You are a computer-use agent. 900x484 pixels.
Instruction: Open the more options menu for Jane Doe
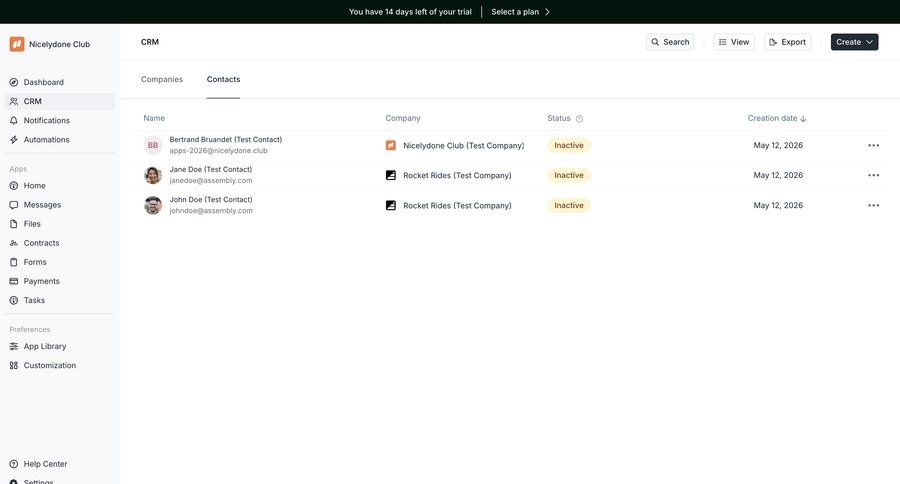click(x=874, y=175)
